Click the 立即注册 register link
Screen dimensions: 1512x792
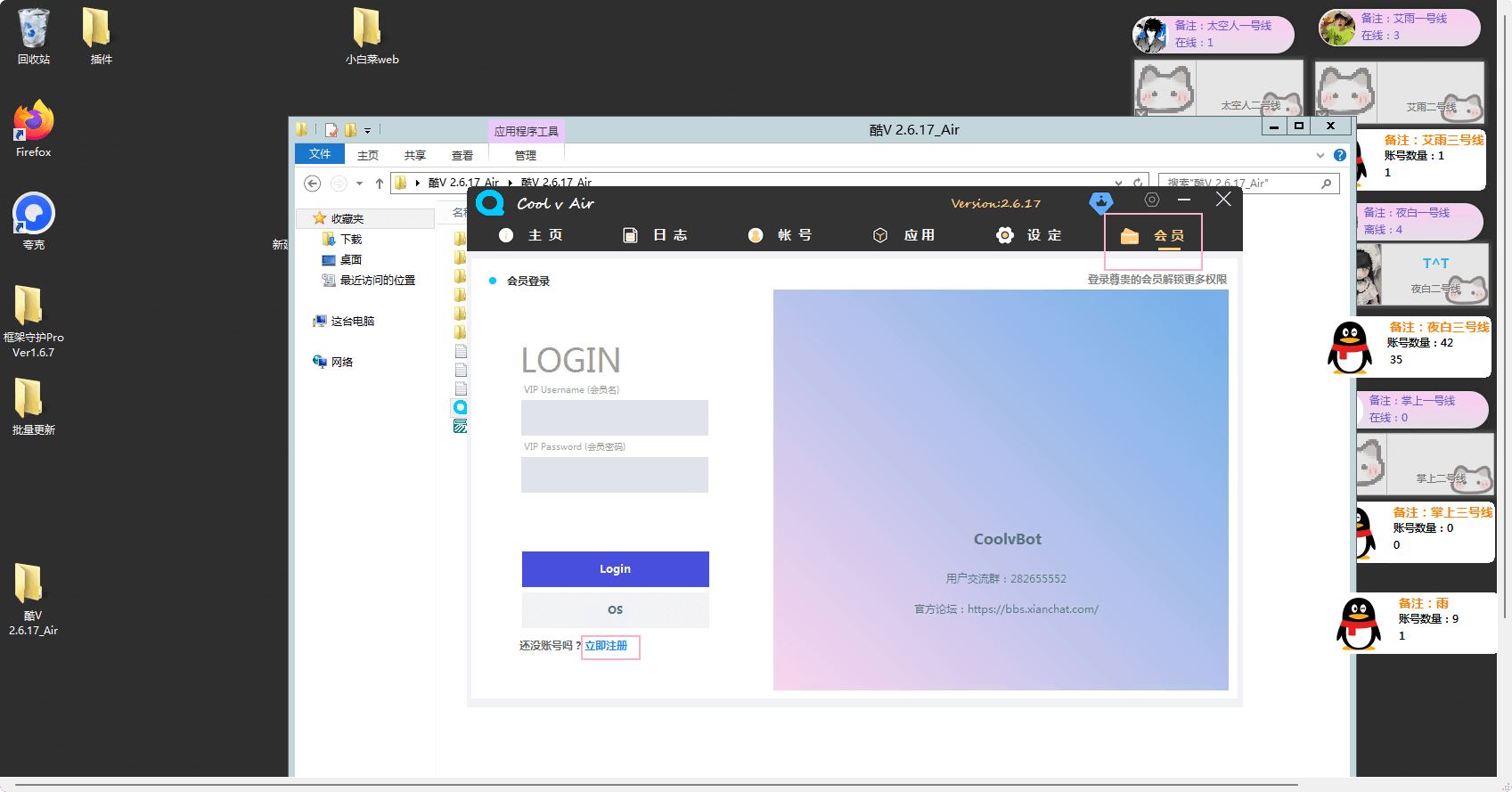(x=606, y=646)
